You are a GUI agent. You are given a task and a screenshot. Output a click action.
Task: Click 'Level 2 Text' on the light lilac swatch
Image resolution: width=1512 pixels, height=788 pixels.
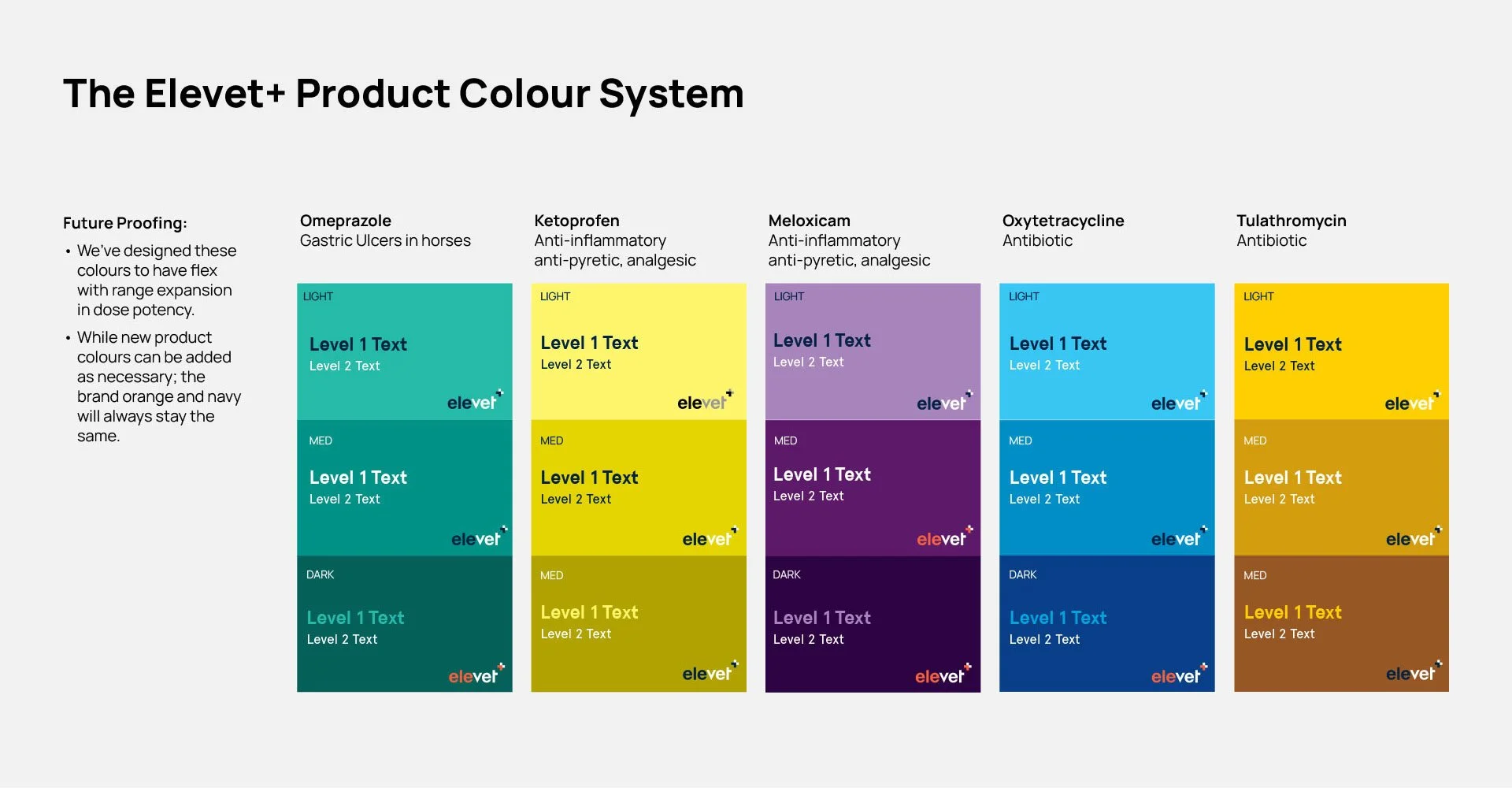point(808,362)
